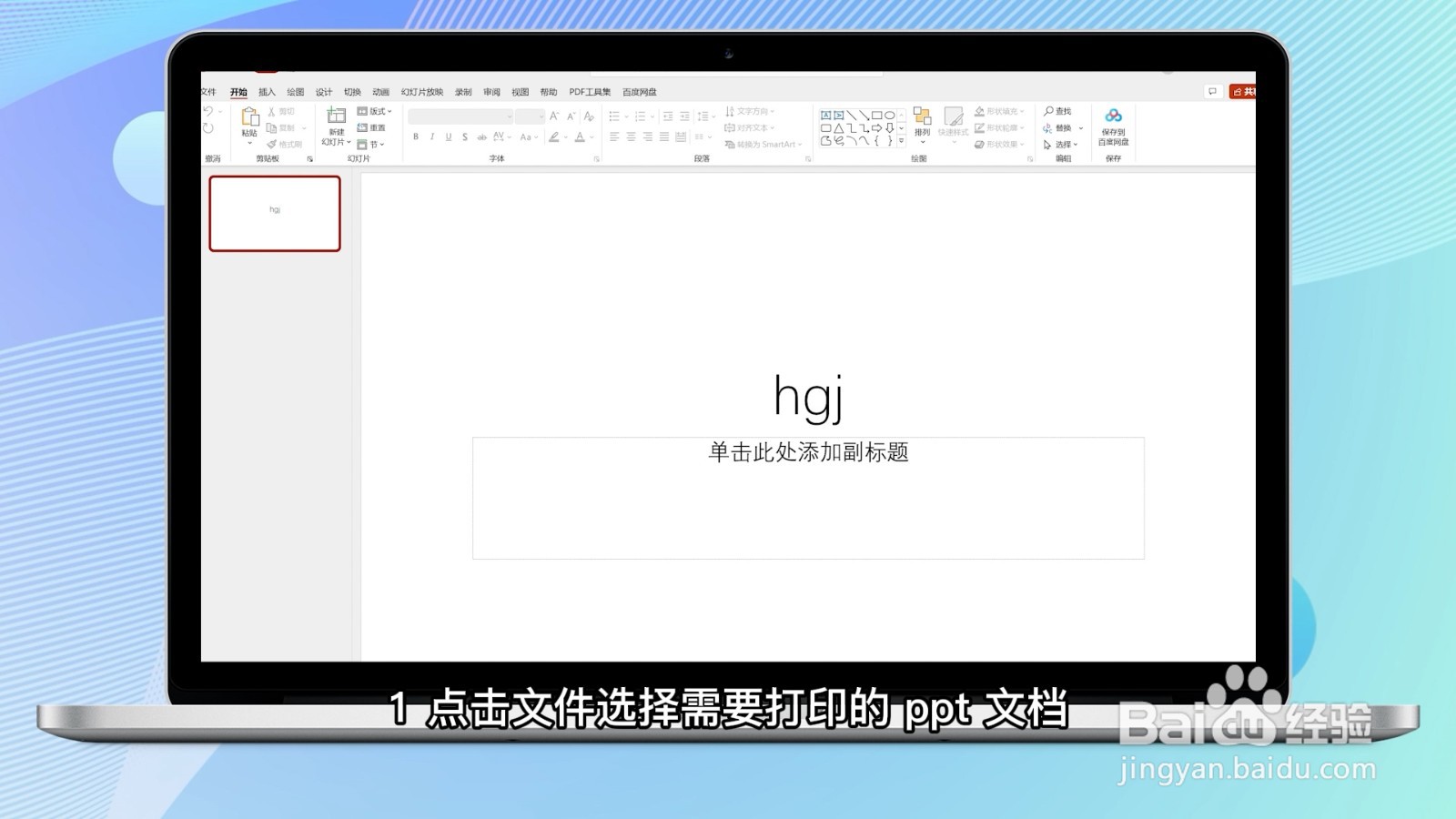Click the Align Right paragraph icon
This screenshot has height=819, width=1456.
(x=648, y=136)
